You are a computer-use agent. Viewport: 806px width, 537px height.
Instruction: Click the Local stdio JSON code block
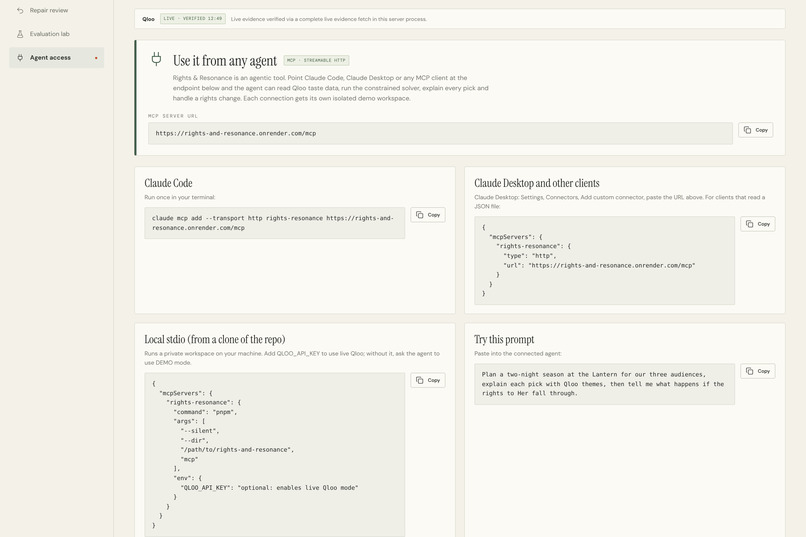tap(274, 455)
